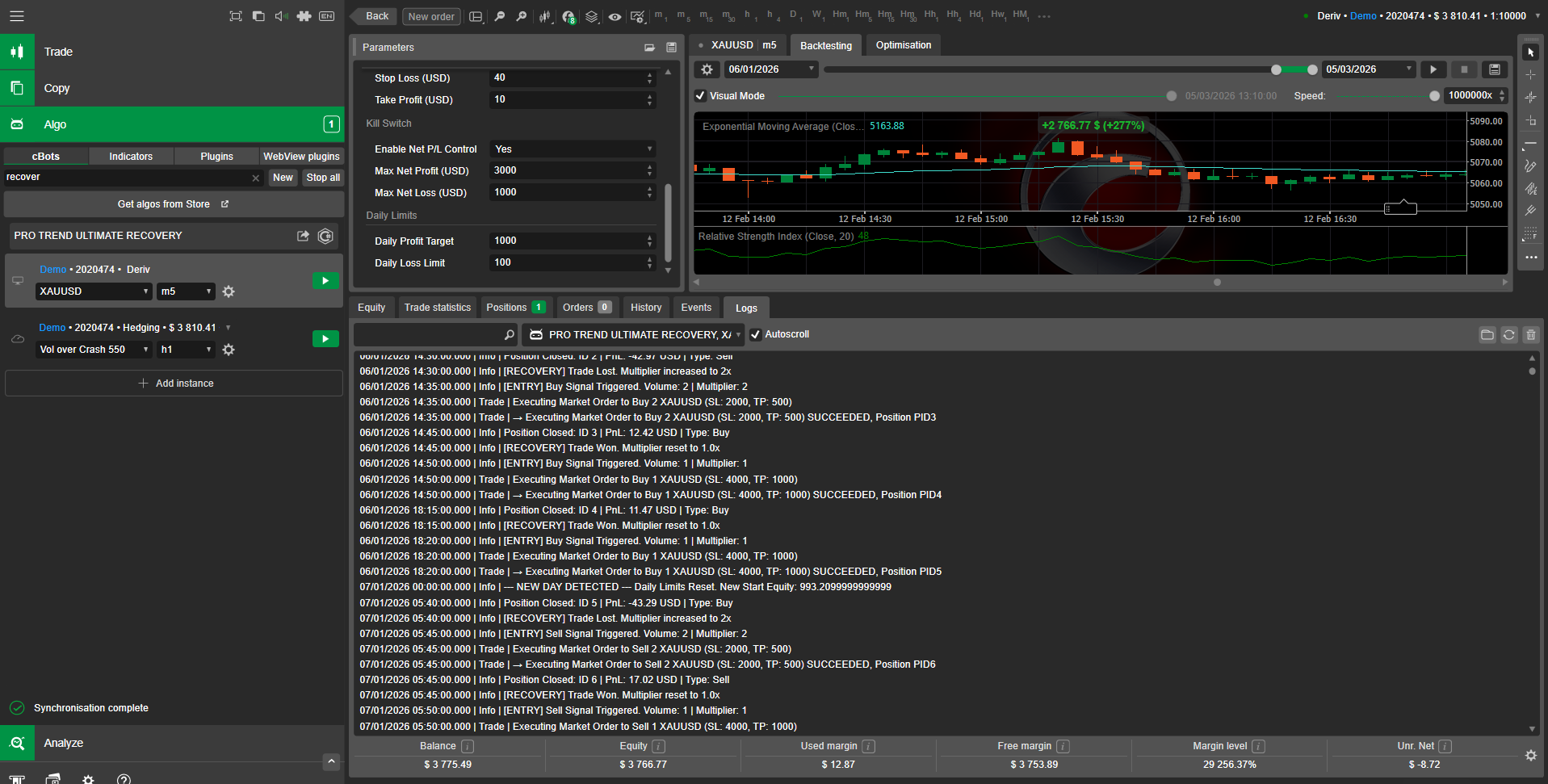1548x784 pixels.
Task: Select the pencil freehand drawing tool
Action: coord(1529,166)
